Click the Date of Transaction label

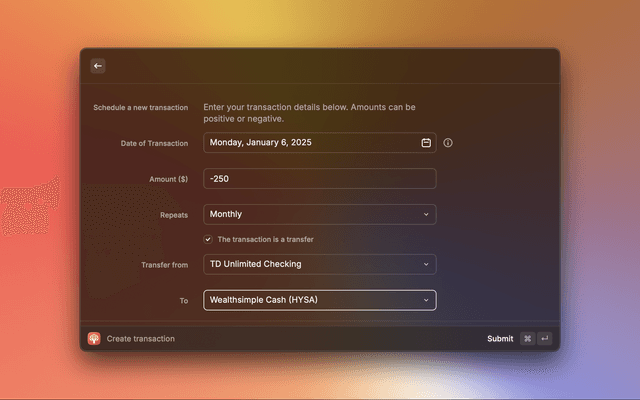(154, 143)
